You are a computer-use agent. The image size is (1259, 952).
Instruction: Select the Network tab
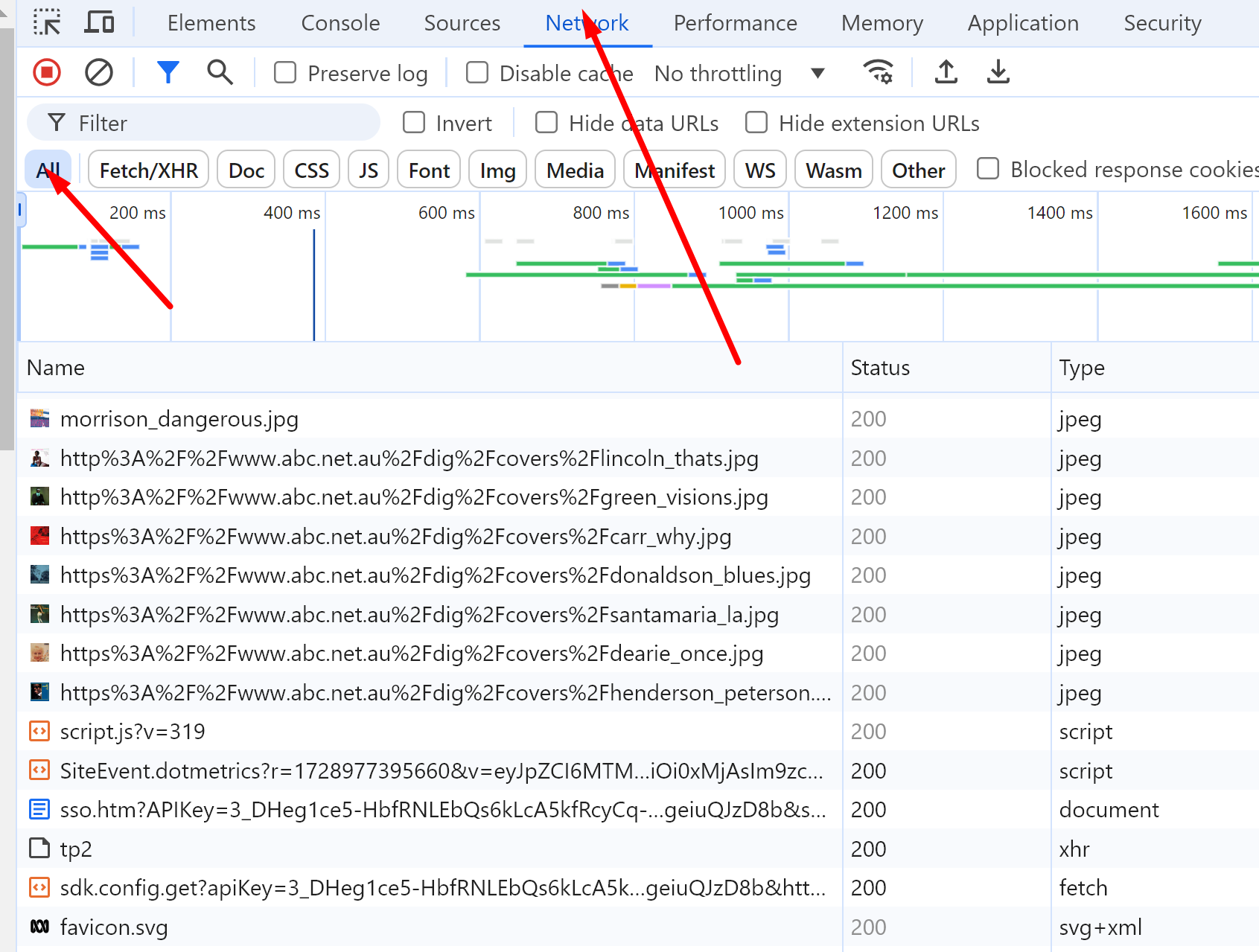point(587,23)
